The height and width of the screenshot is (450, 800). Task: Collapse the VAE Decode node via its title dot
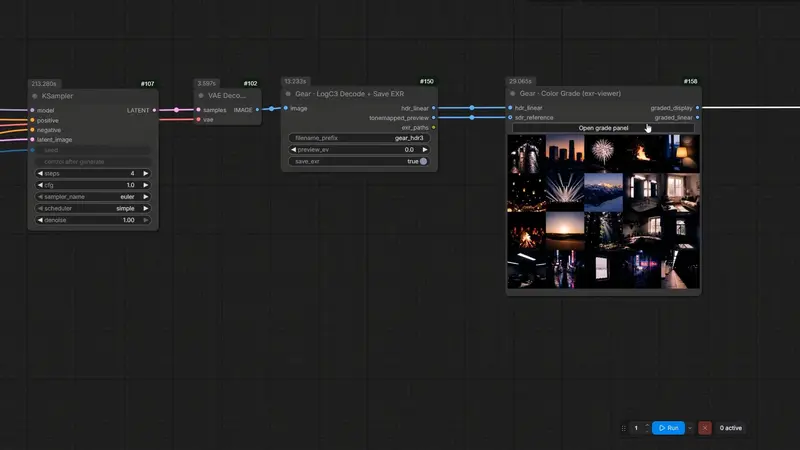[201, 95]
